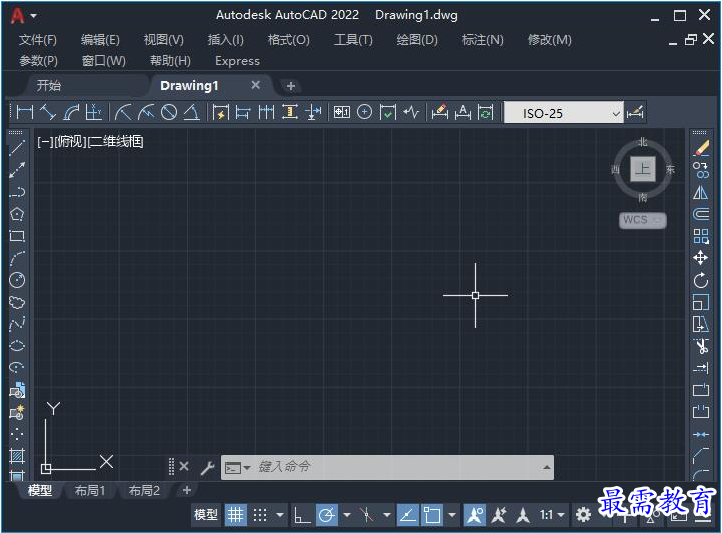Expand the command line history arrow
Screen dimensions: 722x533
coord(546,468)
